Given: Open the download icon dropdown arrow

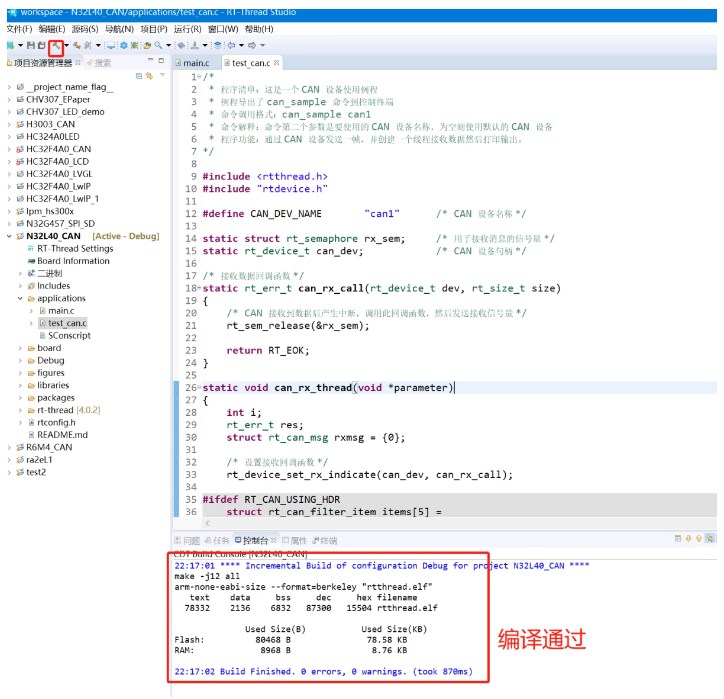Looking at the screenshot, I should pos(205,45).
